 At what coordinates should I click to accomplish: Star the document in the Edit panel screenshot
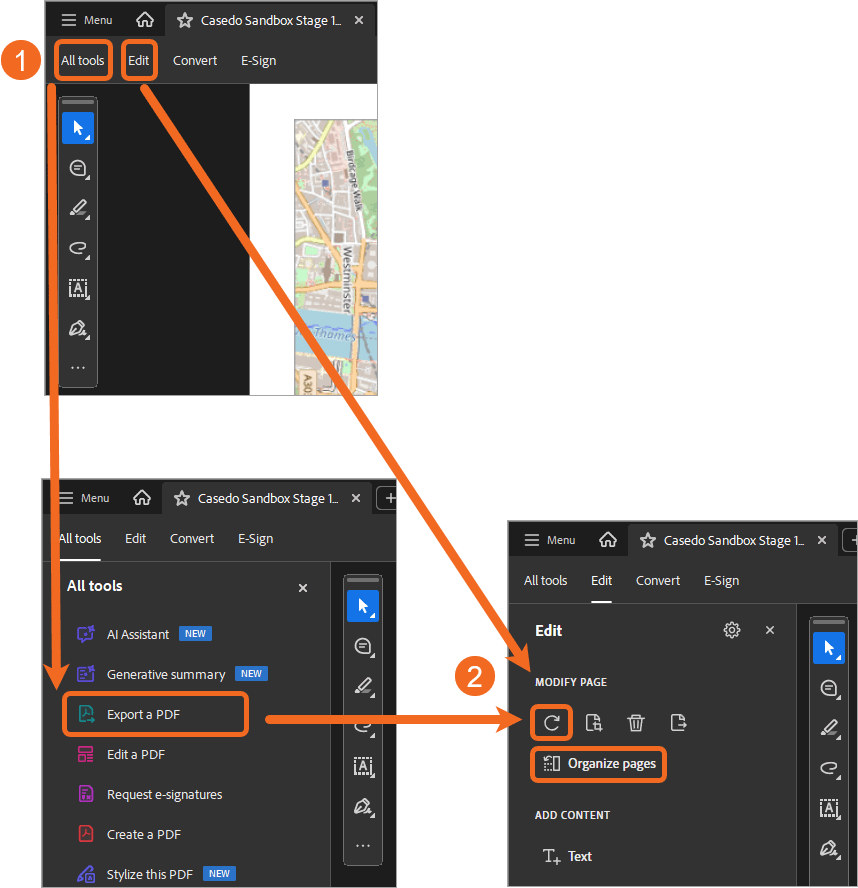coord(647,541)
